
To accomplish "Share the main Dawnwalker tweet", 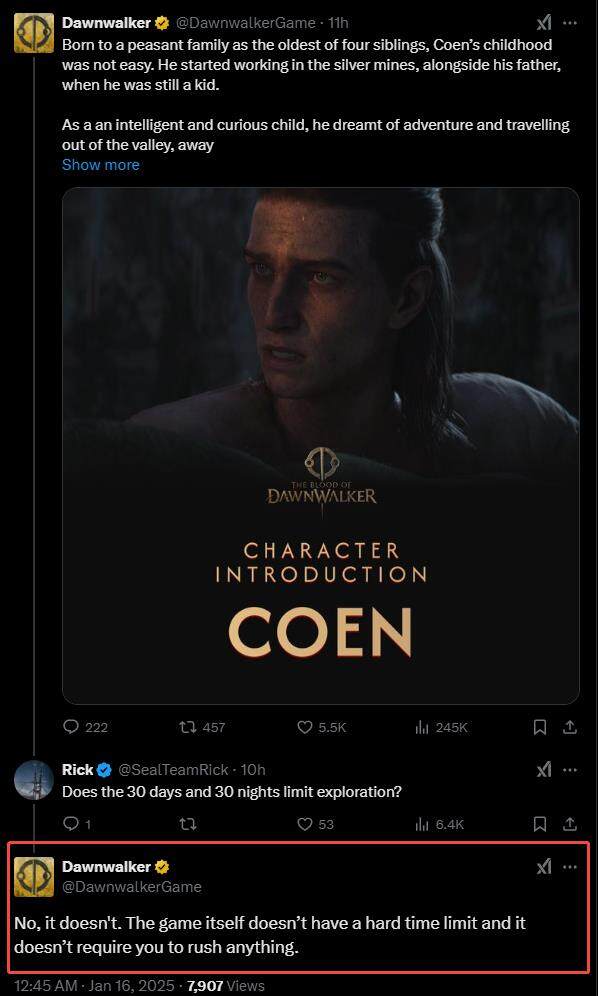I will pos(571,727).
